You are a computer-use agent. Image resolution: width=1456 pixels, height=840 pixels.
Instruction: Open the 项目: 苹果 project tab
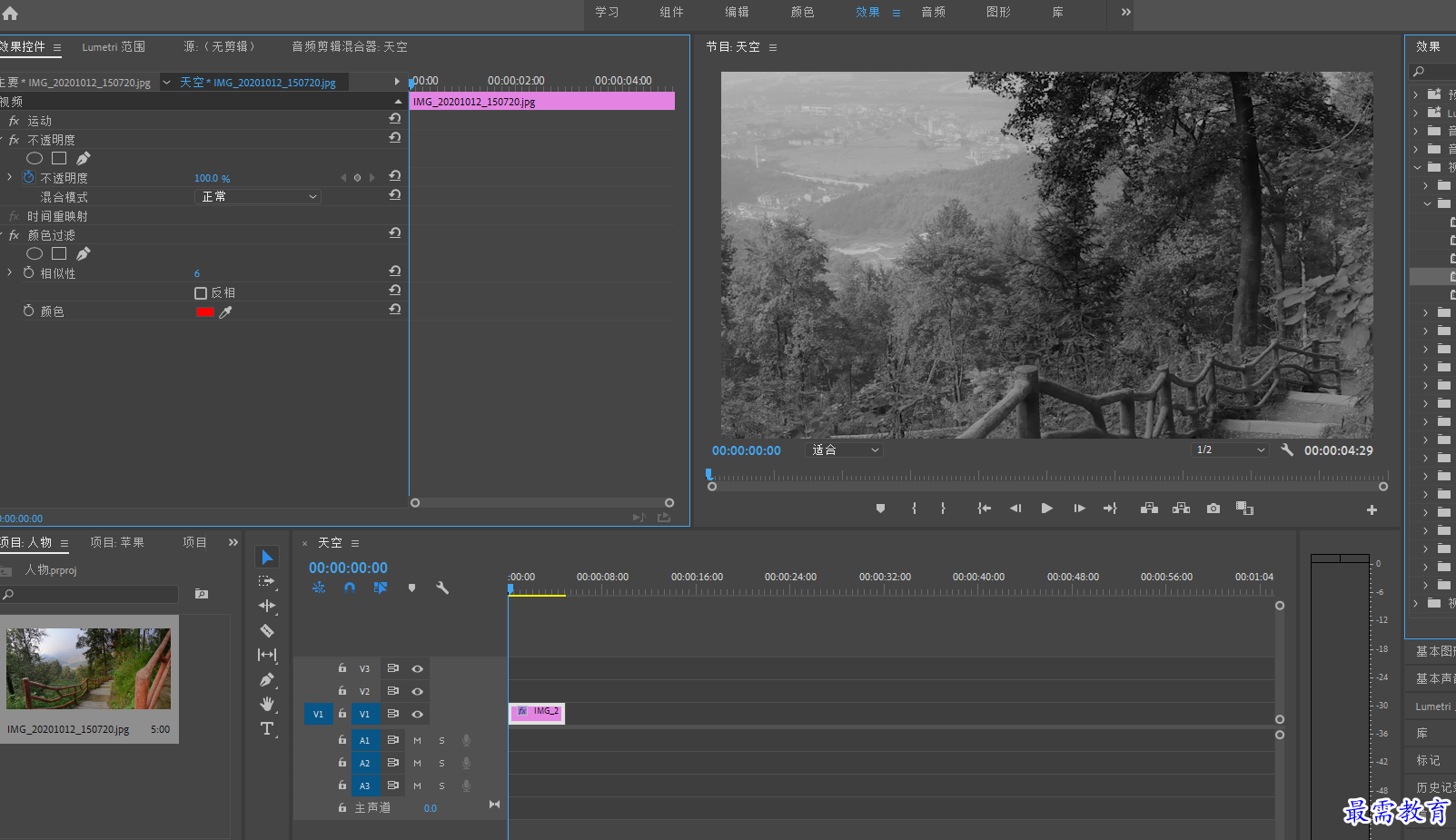pos(117,542)
